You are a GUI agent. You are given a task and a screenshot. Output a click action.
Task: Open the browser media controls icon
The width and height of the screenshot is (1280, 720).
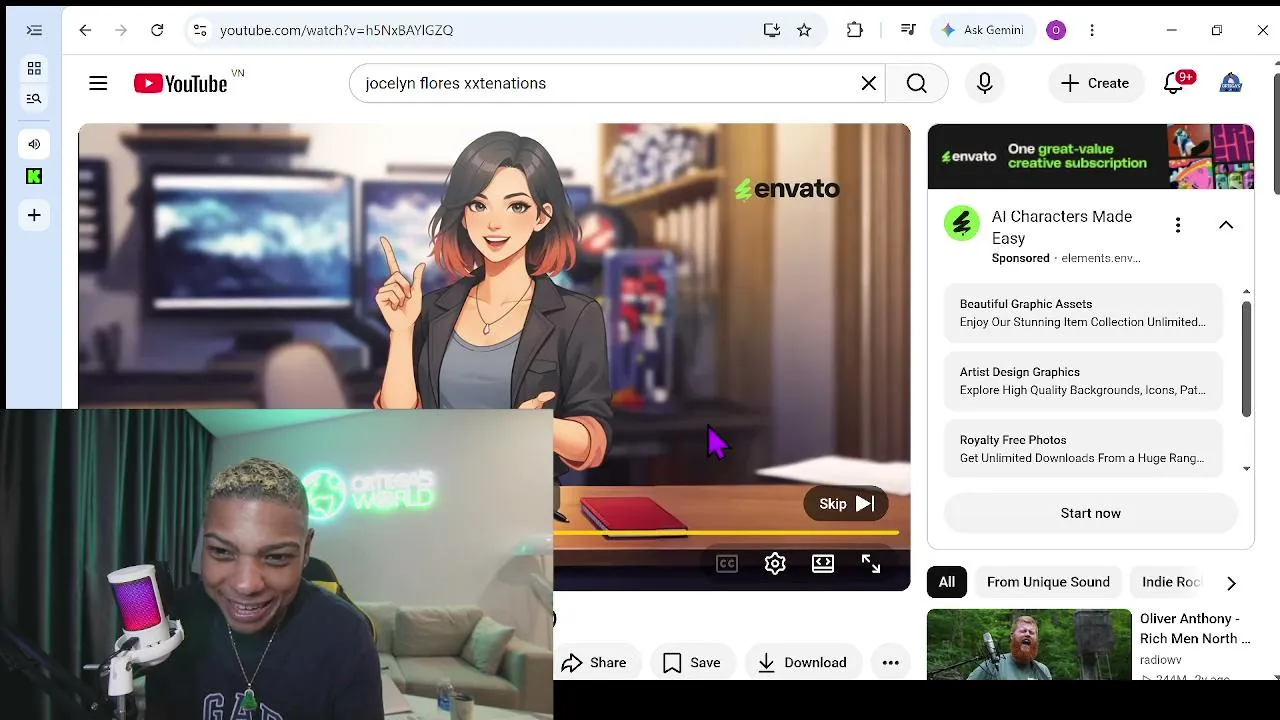tap(908, 30)
